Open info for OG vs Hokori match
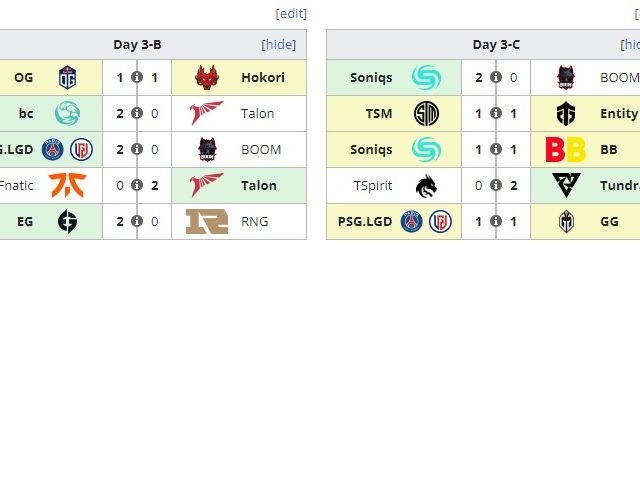Screen dimensions: 640x495 (137, 77)
